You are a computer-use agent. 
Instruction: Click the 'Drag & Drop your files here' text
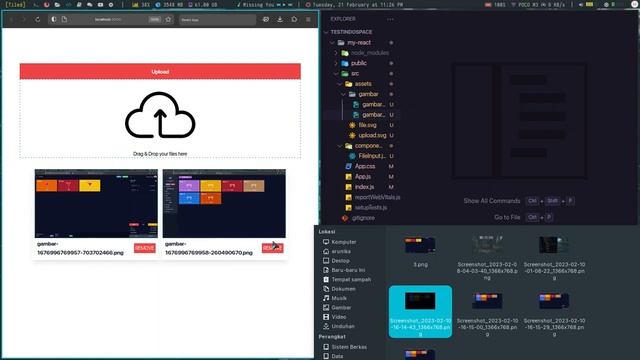pyautogui.click(x=160, y=154)
